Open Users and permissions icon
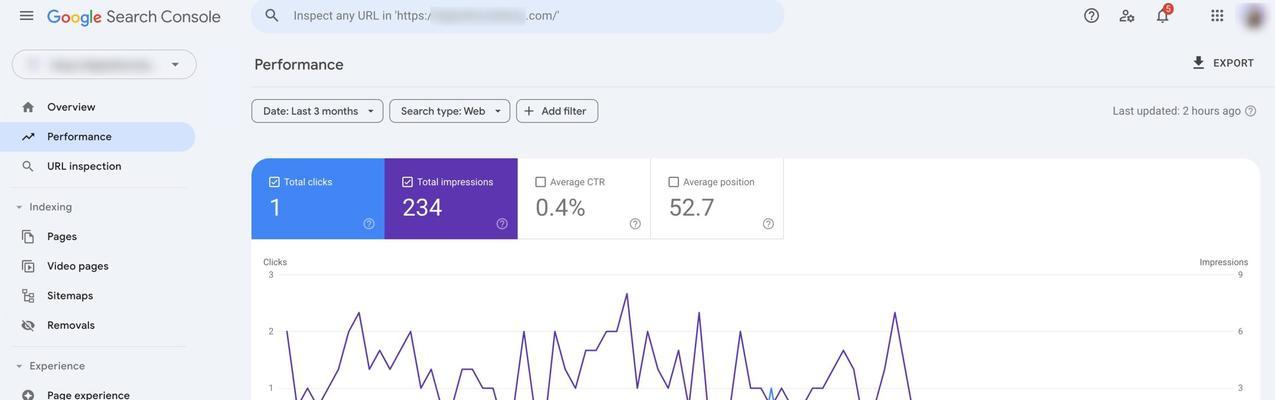Viewport: 1275px width, 400px height. 1127,16
